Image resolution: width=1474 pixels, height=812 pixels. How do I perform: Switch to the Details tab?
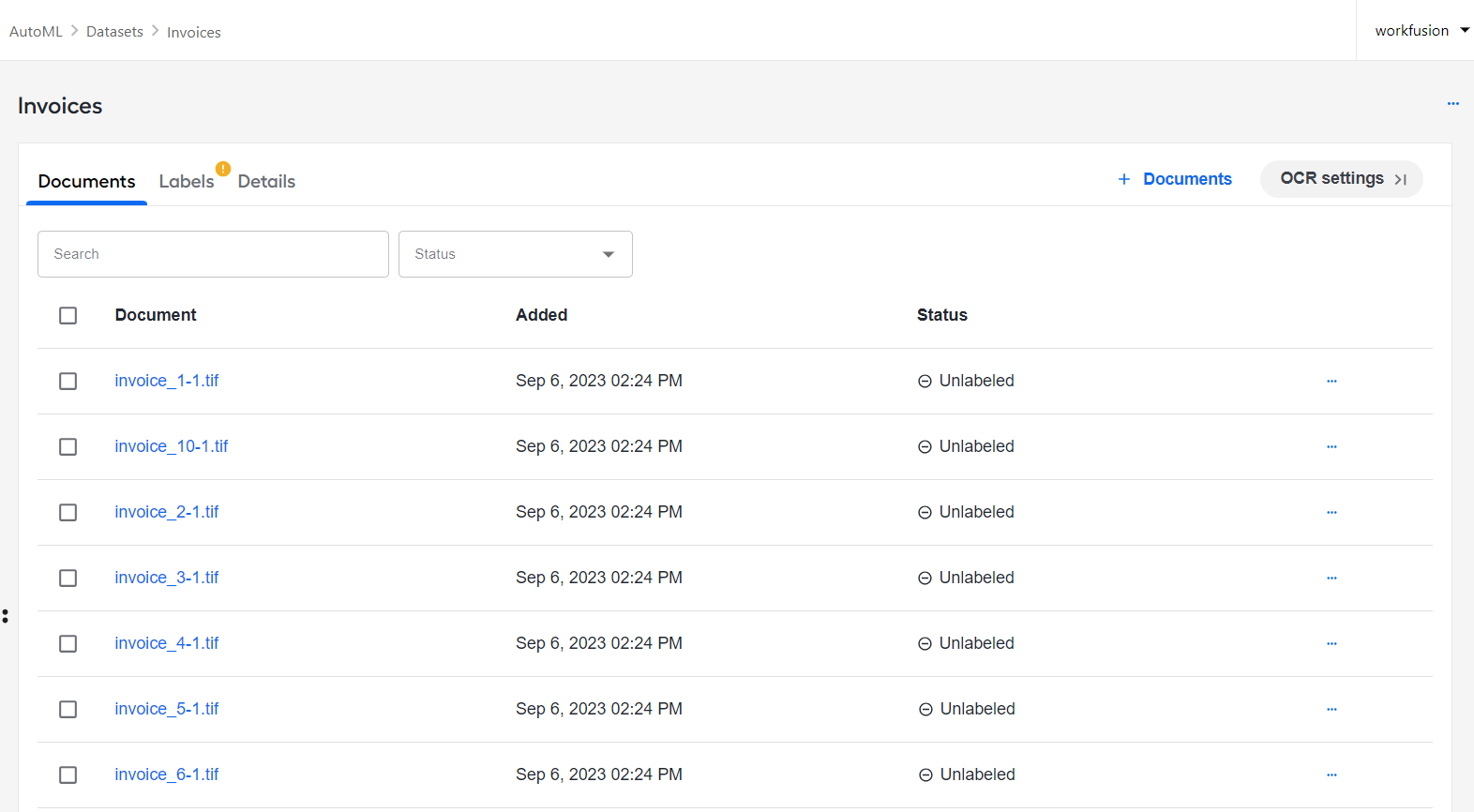[x=266, y=181]
